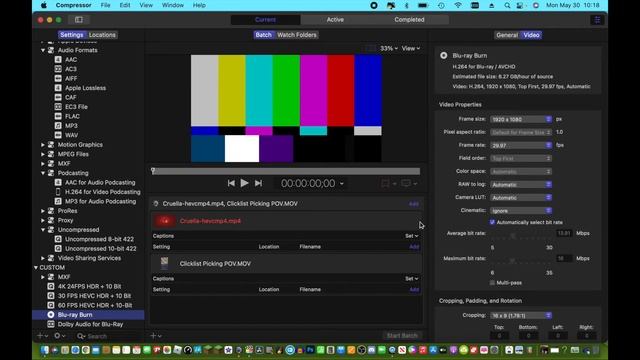
Task: Switch to the Active tab
Action: (x=335, y=20)
